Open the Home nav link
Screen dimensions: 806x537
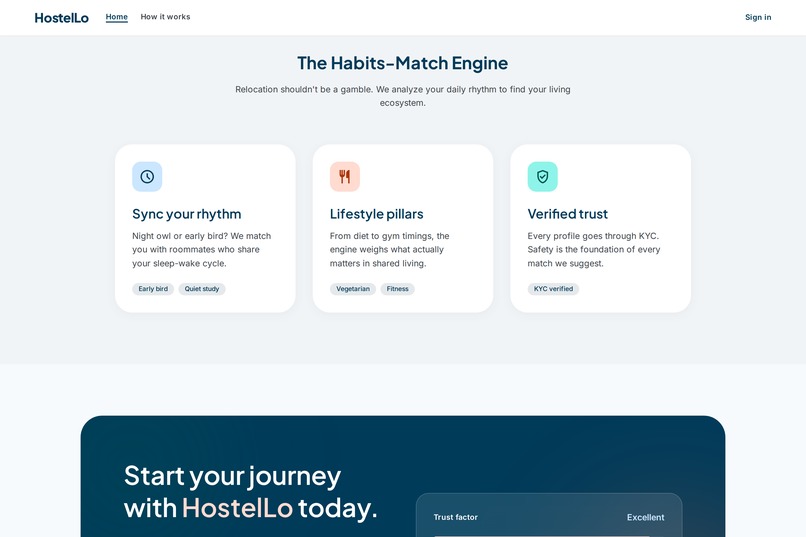click(x=117, y=17)
